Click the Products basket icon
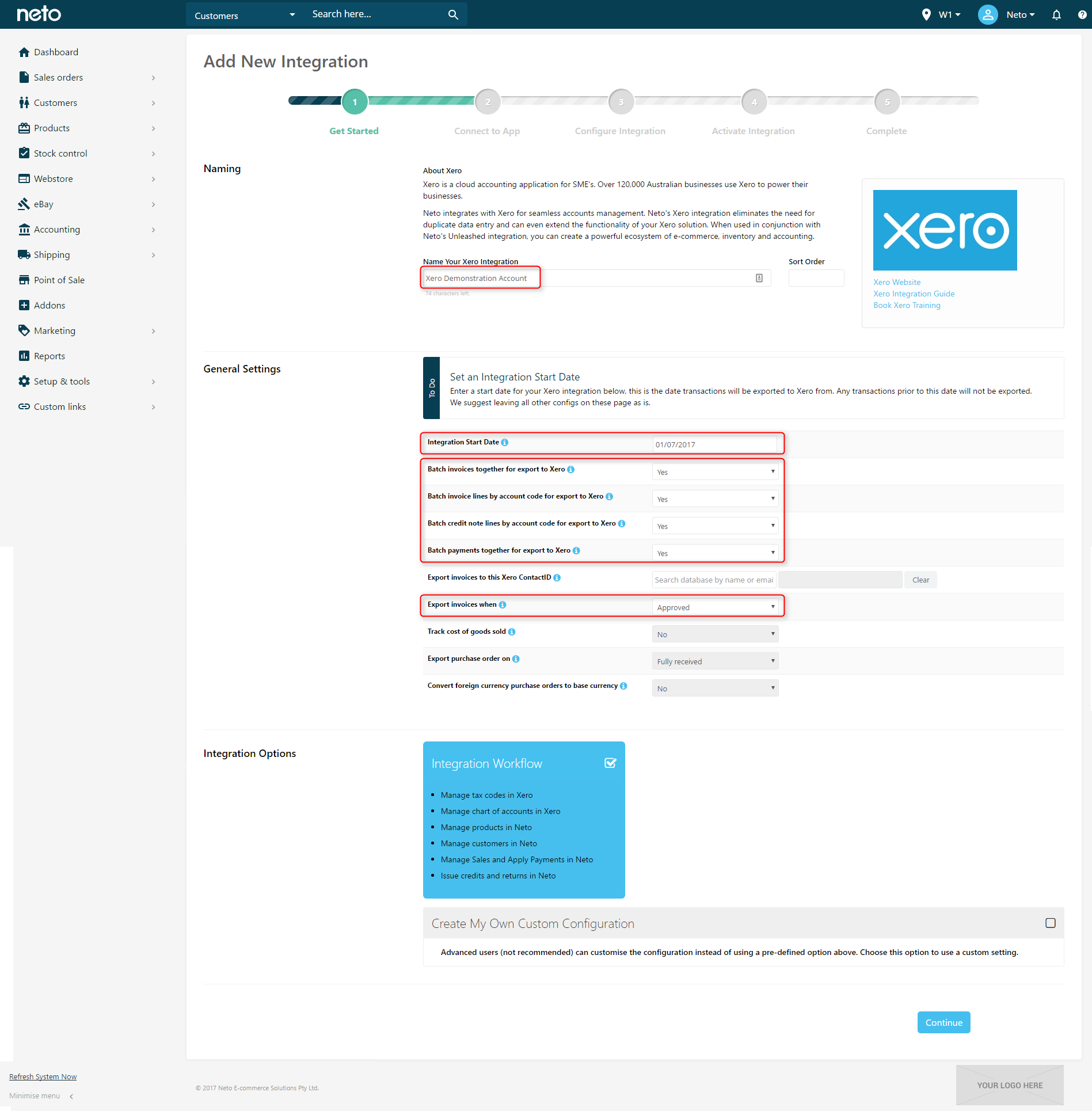1092x1111 pixels. pos(24,128)
